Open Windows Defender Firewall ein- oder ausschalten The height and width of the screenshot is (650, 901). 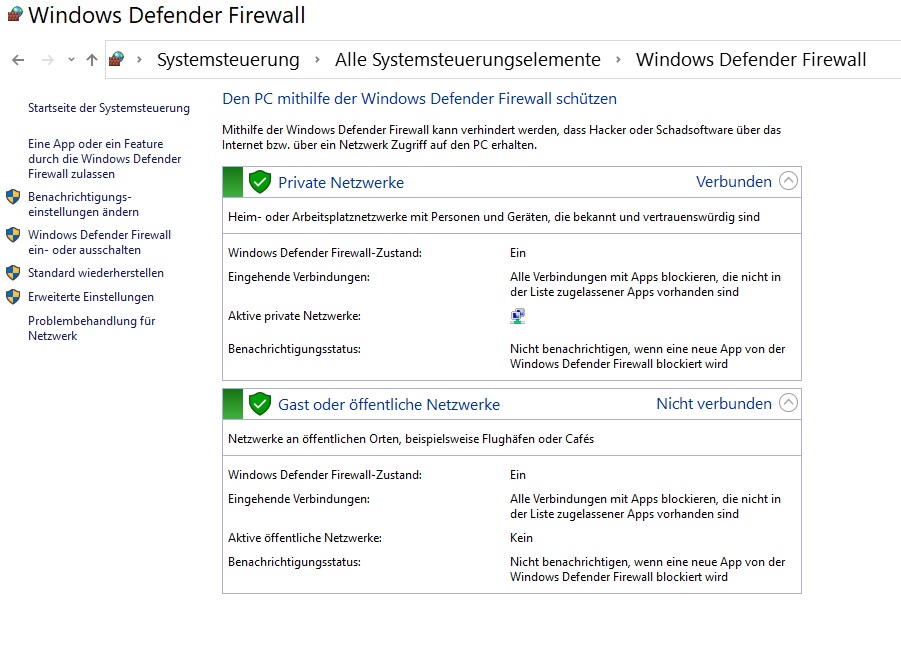pyautogui.click(x=99, y=242)
